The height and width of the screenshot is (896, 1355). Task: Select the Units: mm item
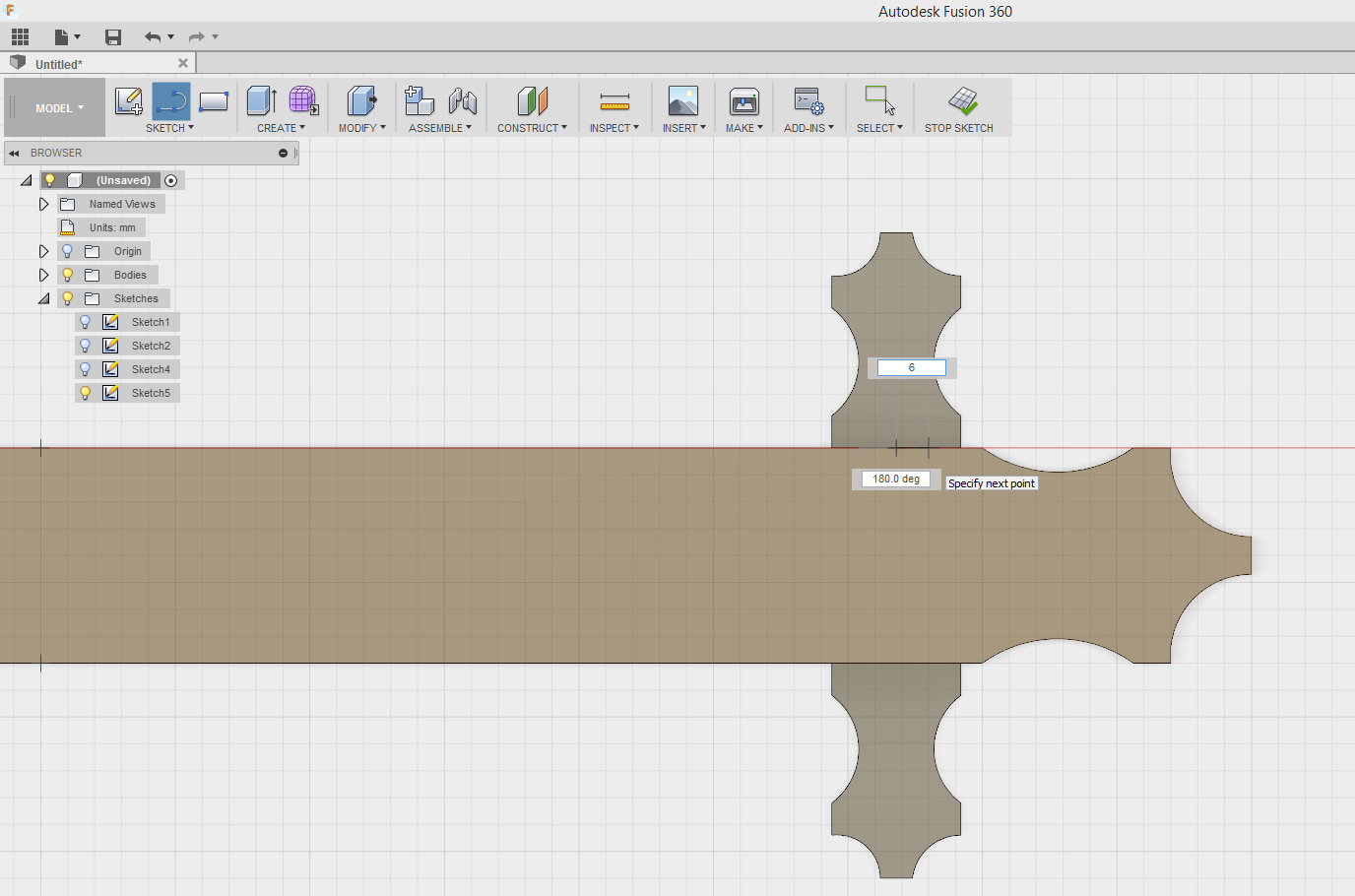tap(102, 227)
